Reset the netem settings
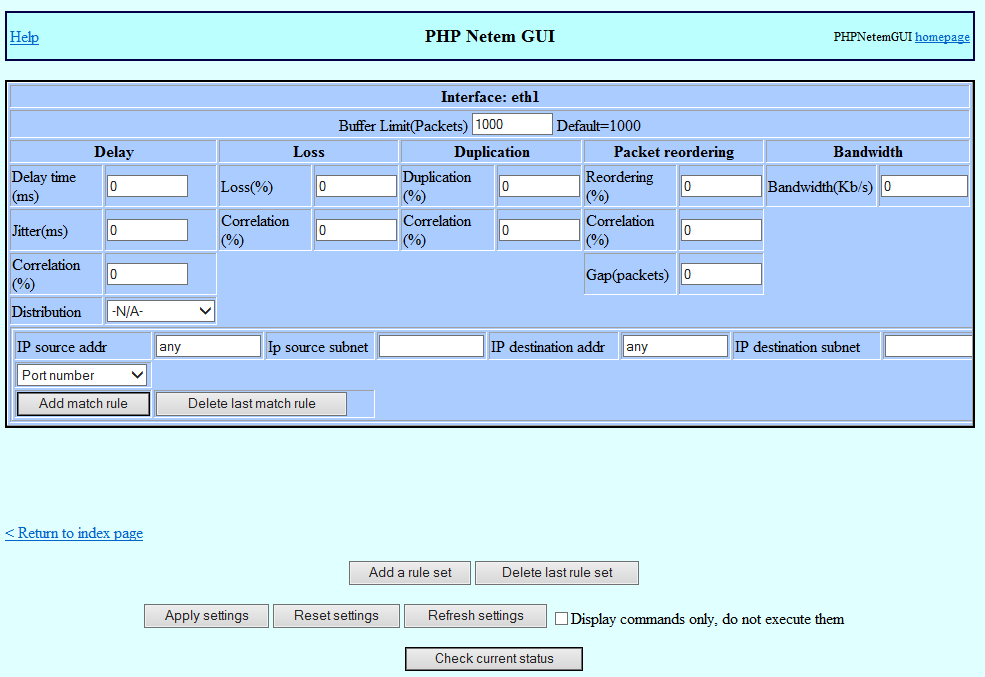 tap(335, 616)
